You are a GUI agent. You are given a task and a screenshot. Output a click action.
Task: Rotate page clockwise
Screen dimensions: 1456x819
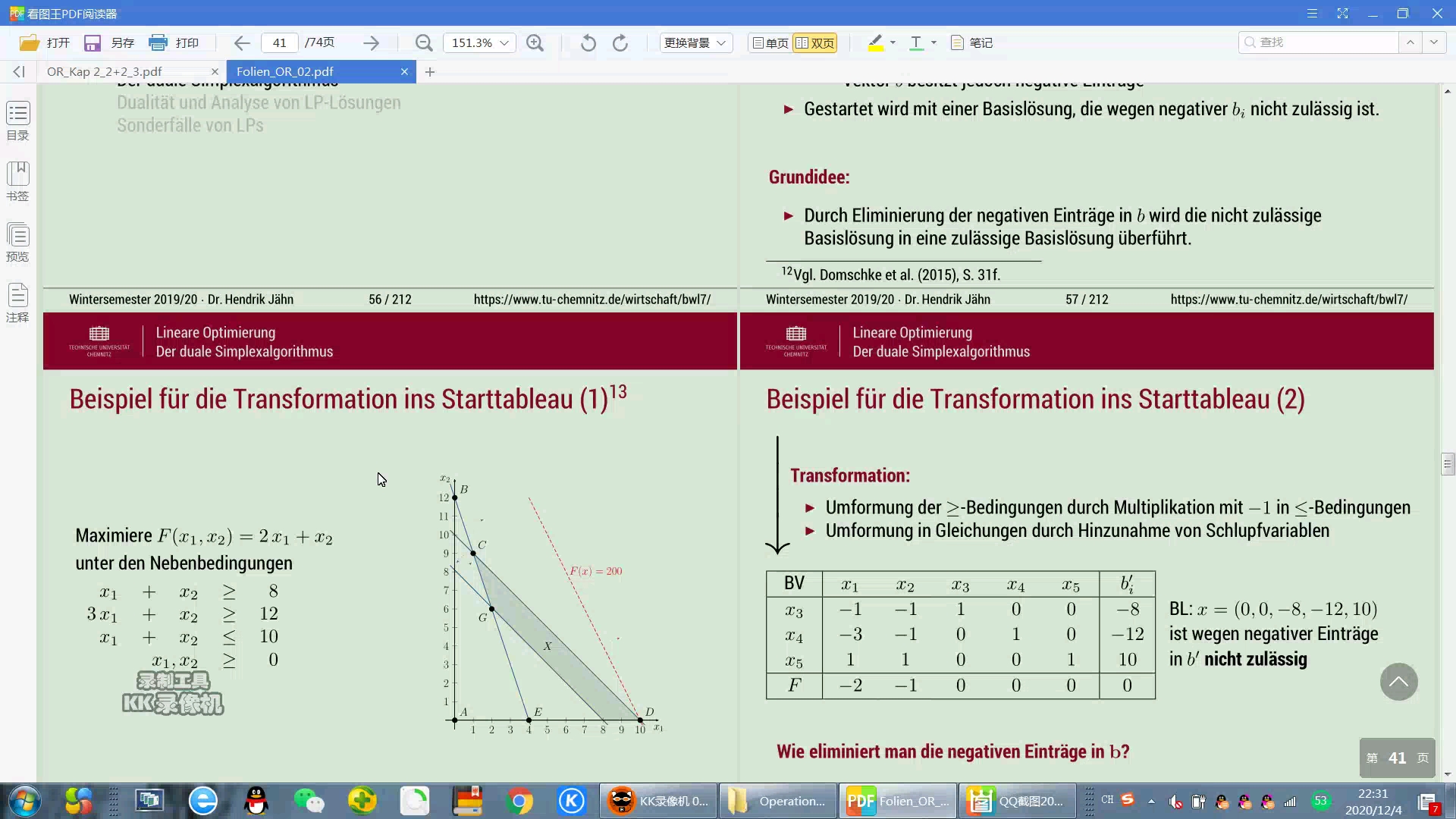coord(620,43)
